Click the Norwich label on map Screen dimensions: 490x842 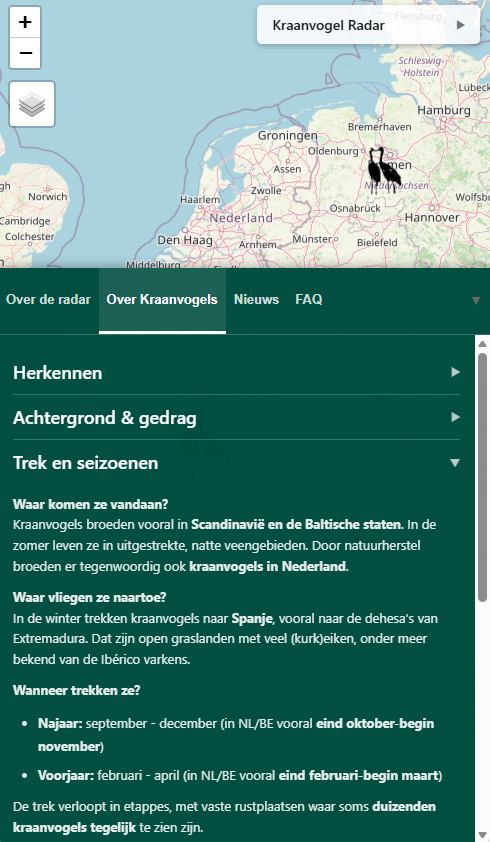(x=47, y=197)
